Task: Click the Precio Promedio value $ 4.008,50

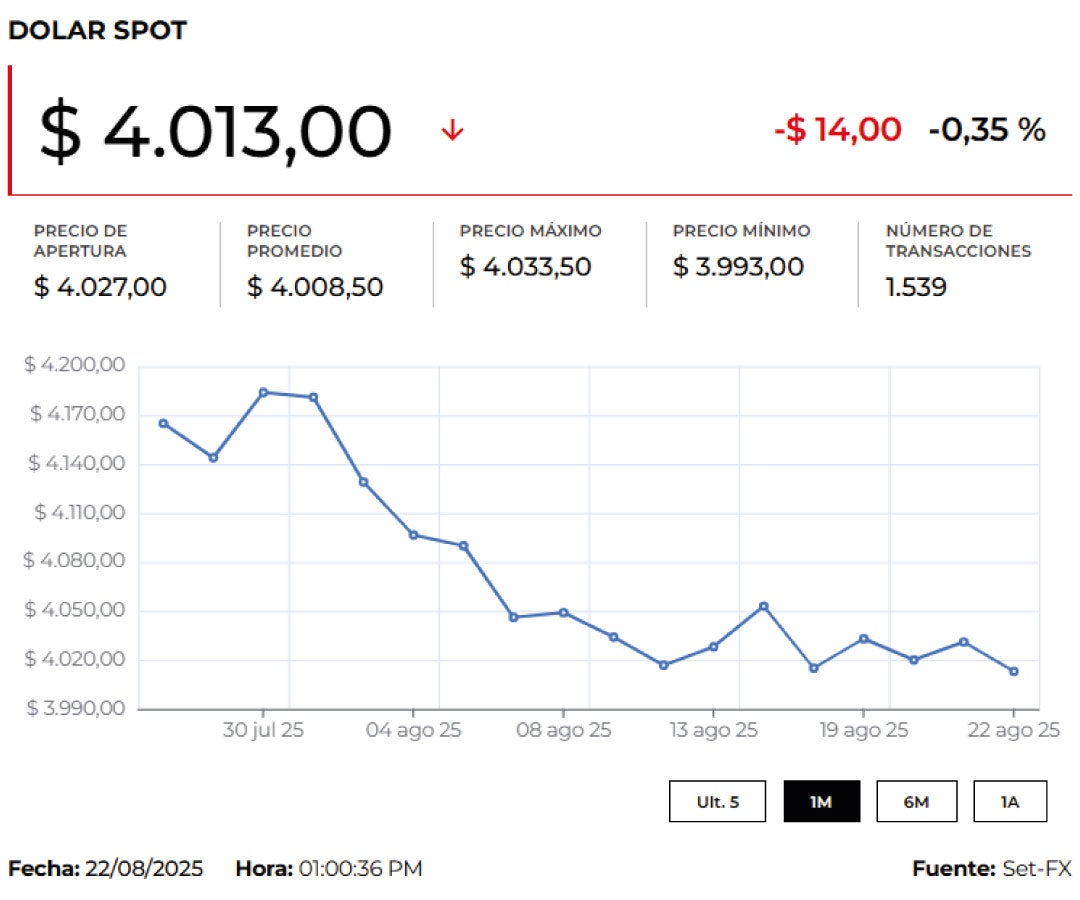Action: [314, 288]
